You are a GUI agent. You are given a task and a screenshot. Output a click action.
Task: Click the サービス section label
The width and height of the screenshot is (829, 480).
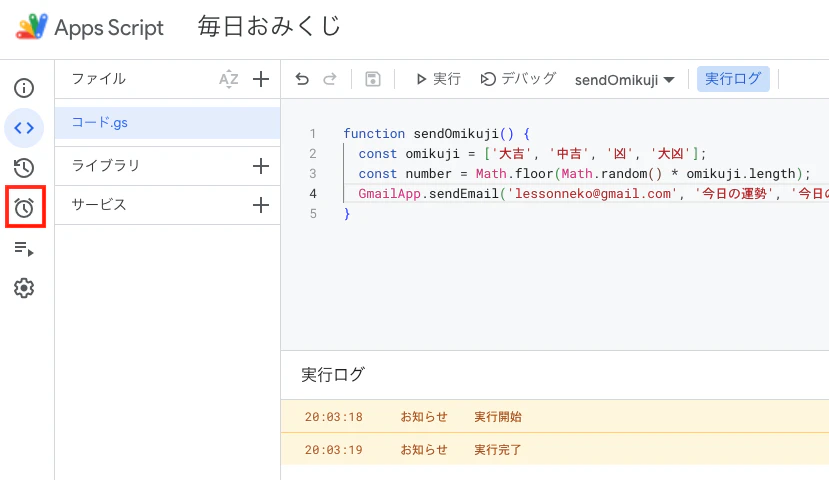pos(99,205)
